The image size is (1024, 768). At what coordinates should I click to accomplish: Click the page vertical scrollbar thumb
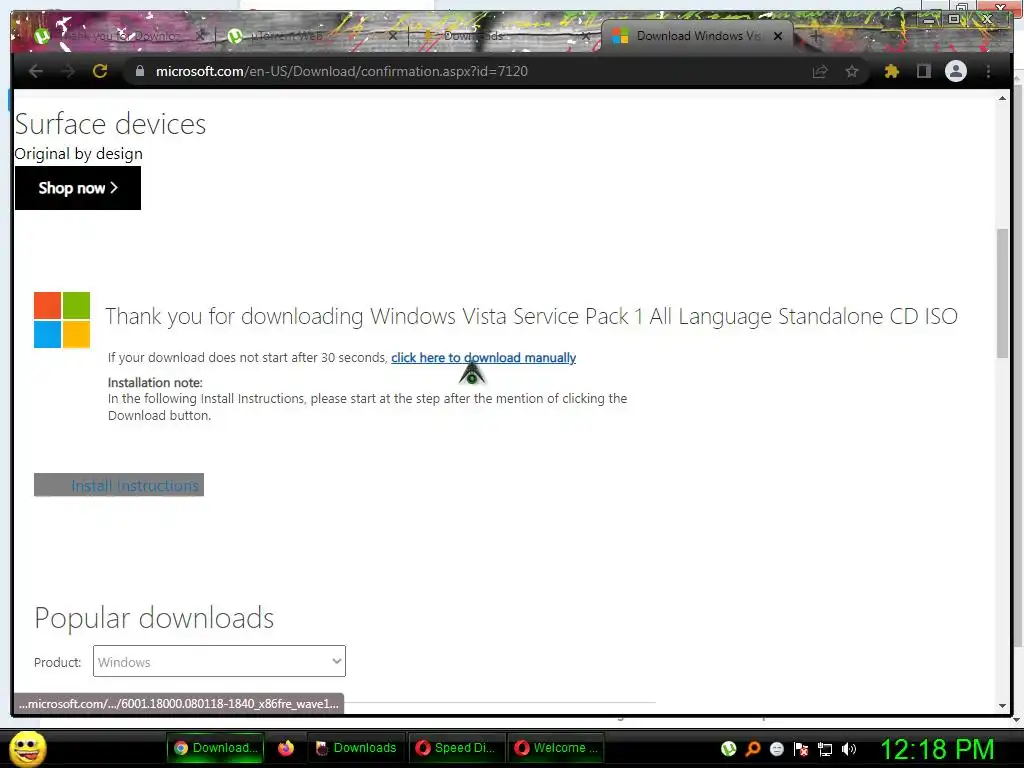(x=1002, y=293)
